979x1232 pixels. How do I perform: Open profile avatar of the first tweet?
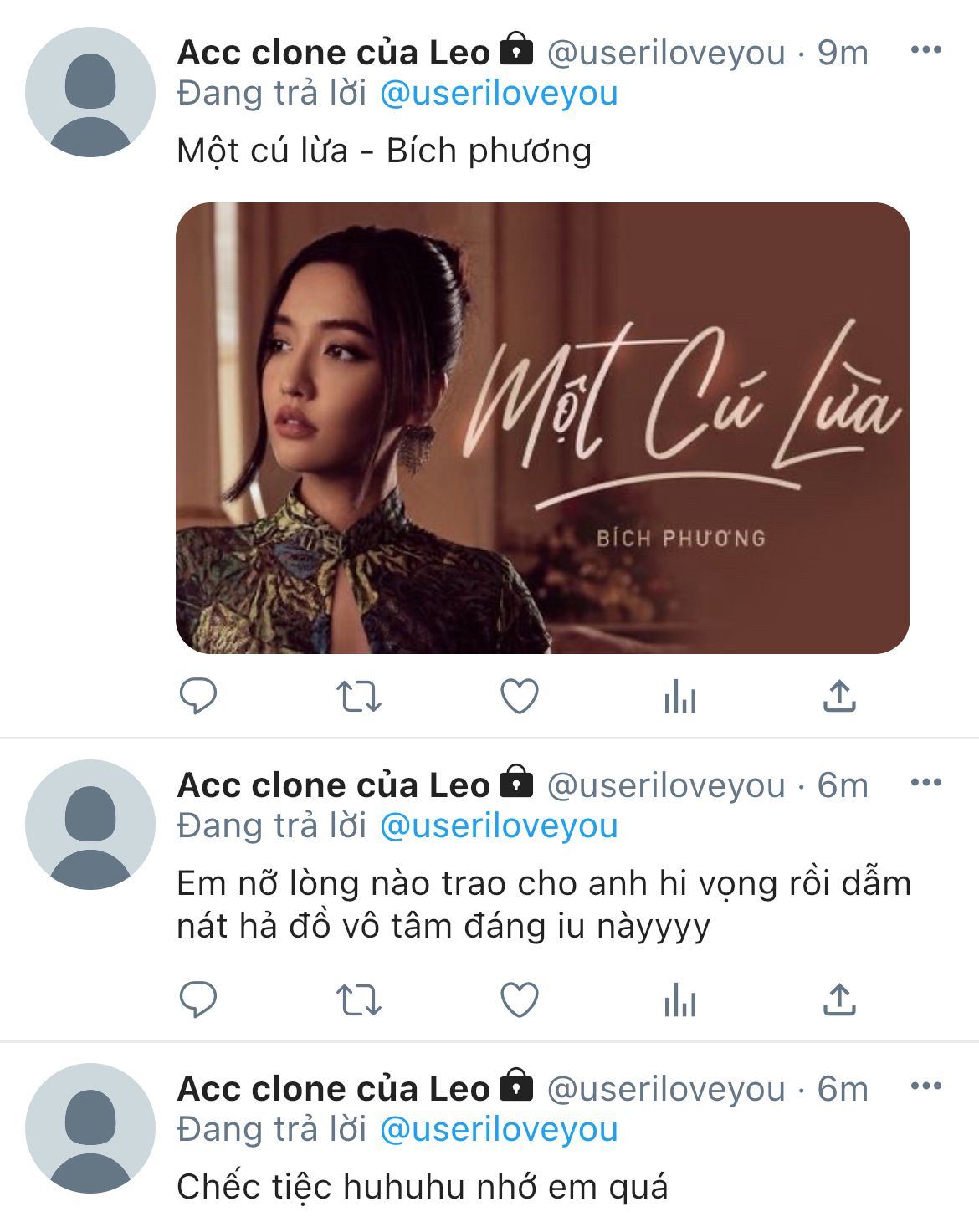pos(90,92)
